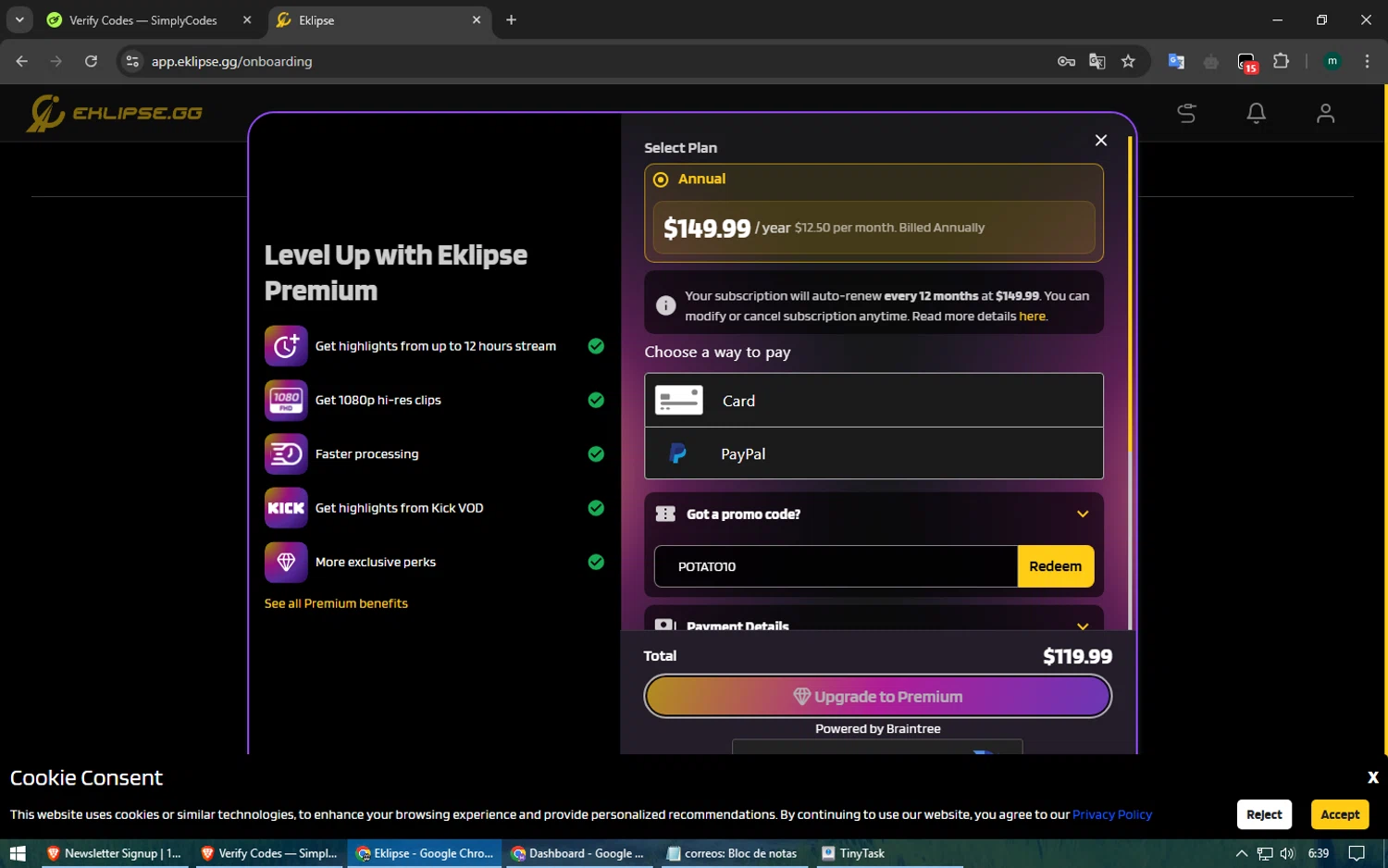The width and height of the screenshot is (1388, 868).
Task: Click the address bar URL
Action: (231, 61)
